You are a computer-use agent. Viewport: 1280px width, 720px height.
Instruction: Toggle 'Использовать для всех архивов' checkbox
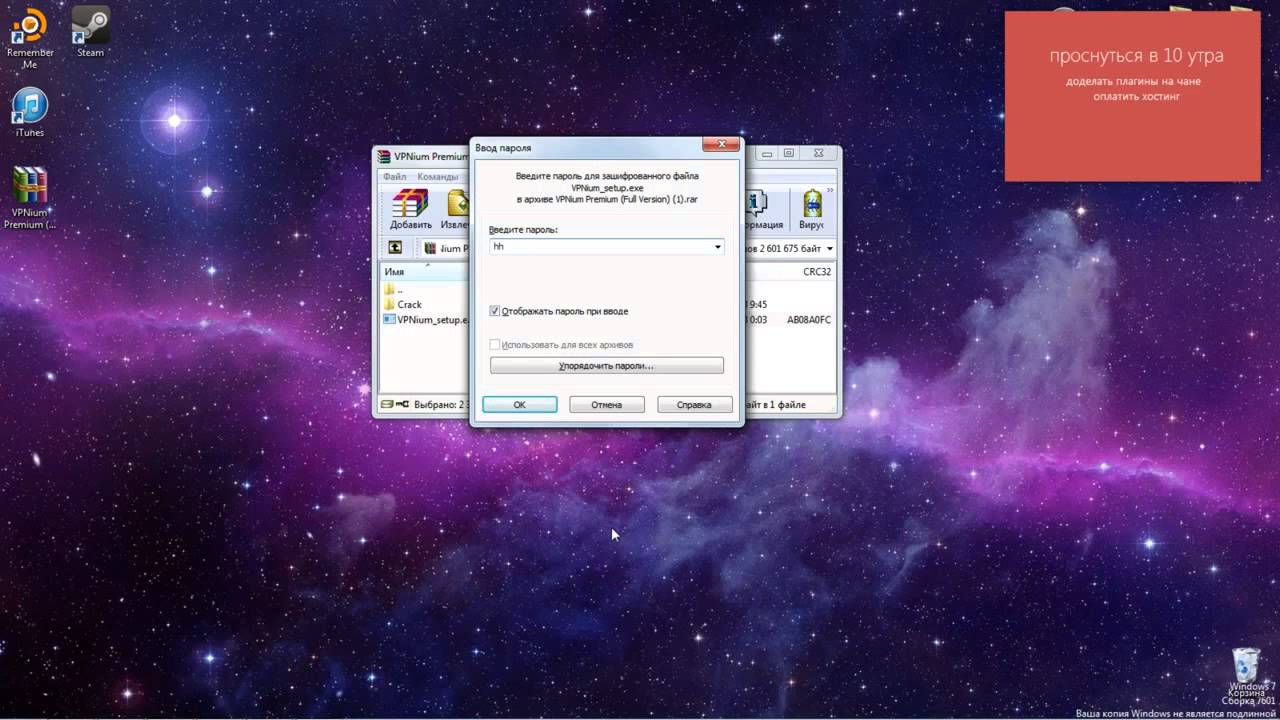point(495,344)
